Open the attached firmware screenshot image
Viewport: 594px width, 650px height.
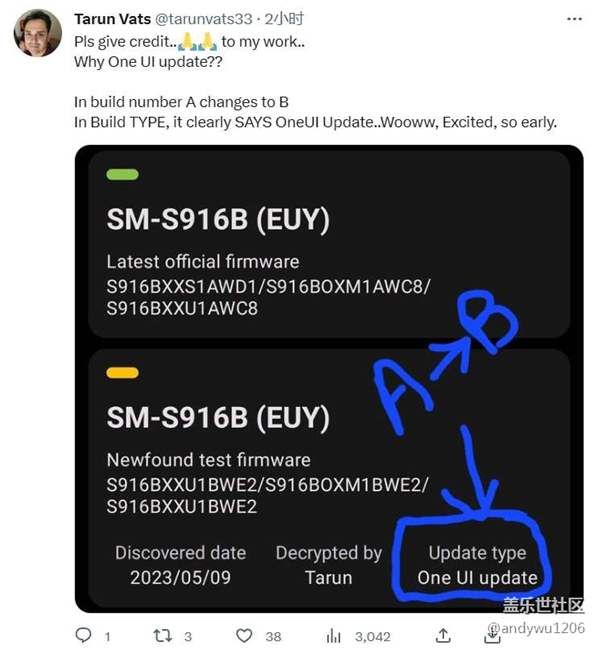tap(329, 378)
